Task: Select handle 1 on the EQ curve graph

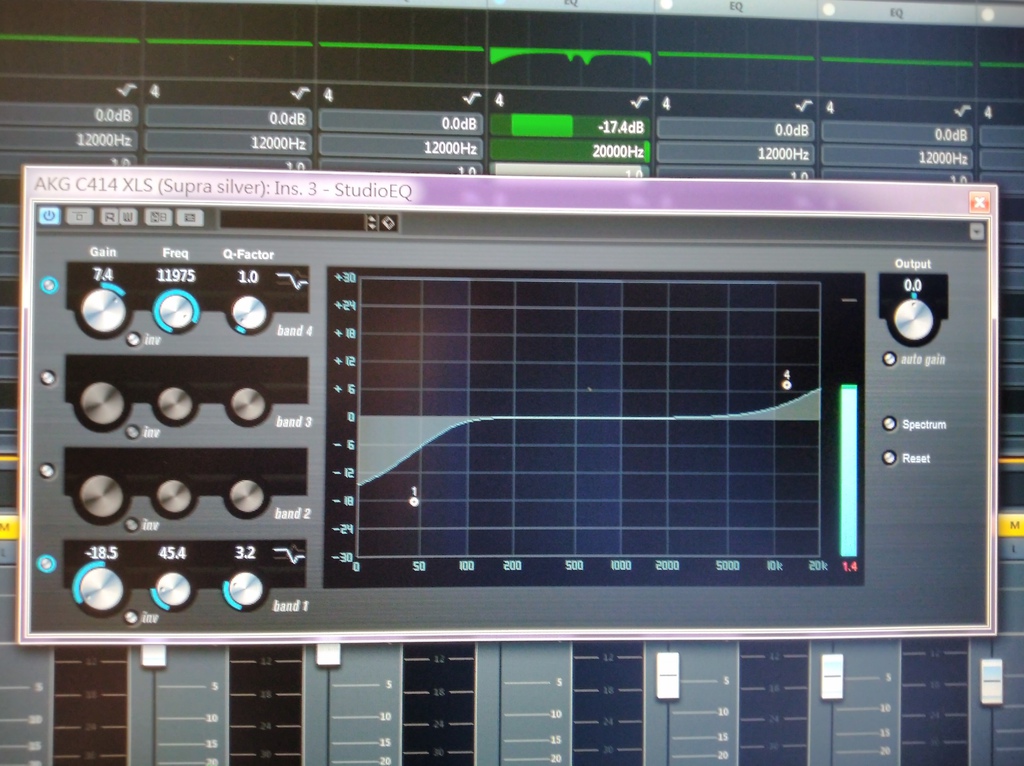Action: 414,502
